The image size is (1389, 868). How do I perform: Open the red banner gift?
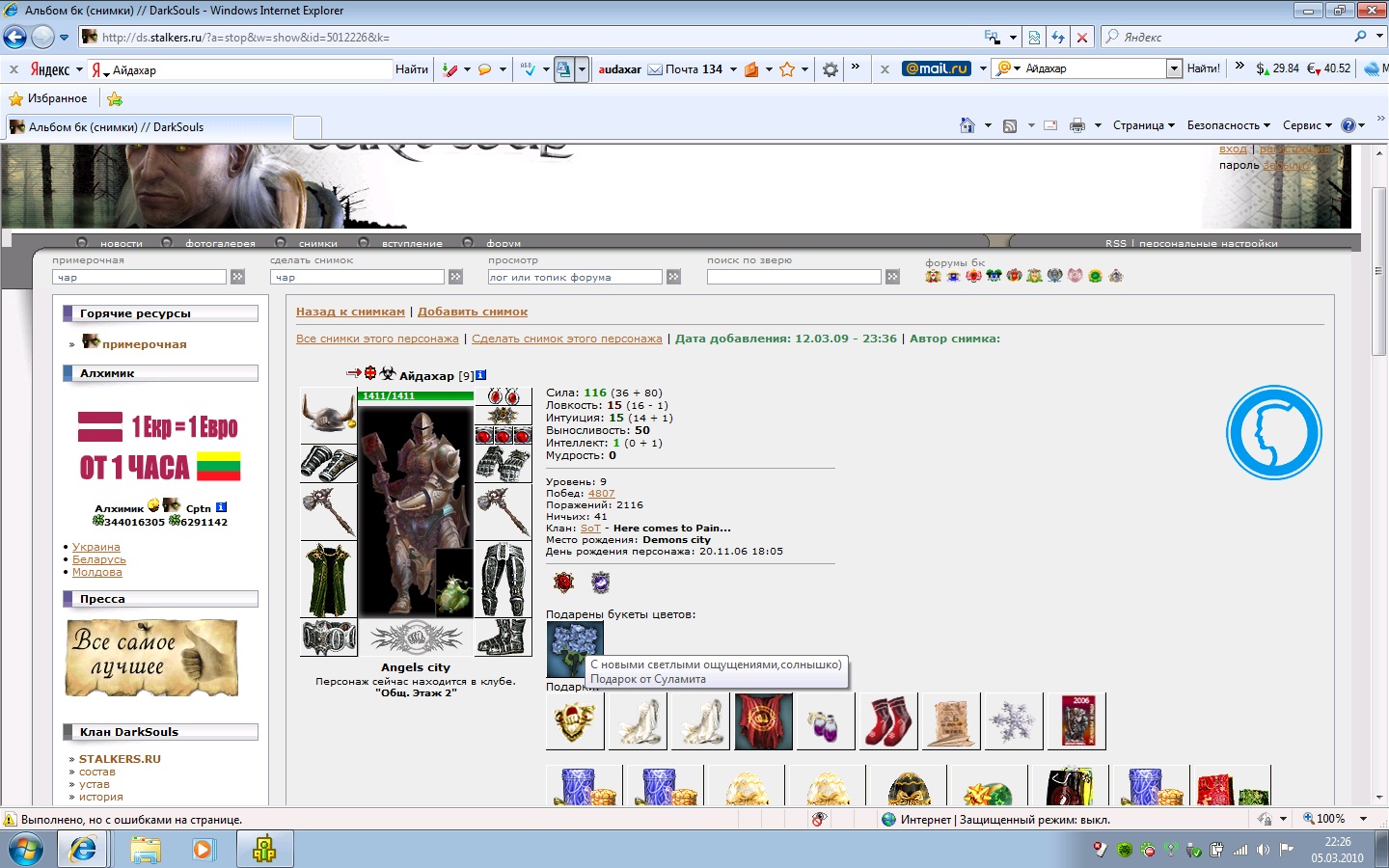(x=764, y=720)
